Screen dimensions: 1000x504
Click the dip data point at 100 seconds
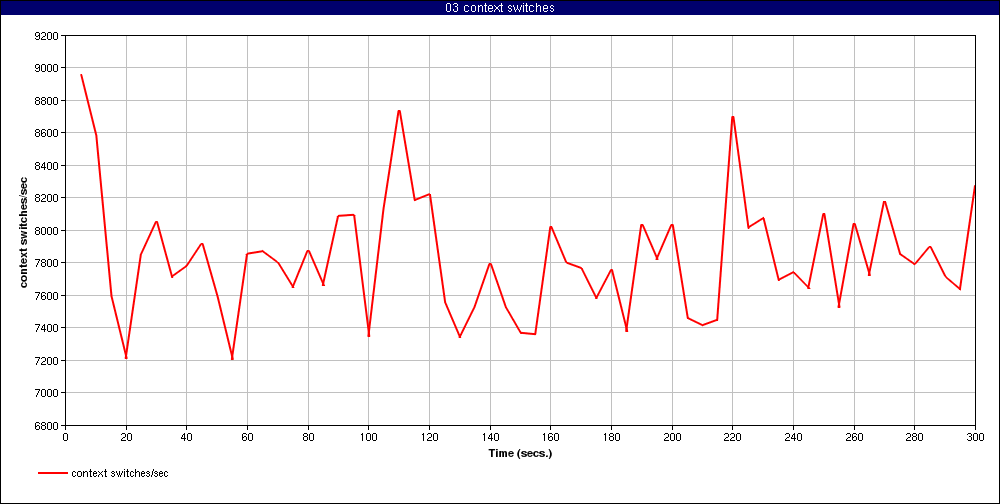click(369, 336)
